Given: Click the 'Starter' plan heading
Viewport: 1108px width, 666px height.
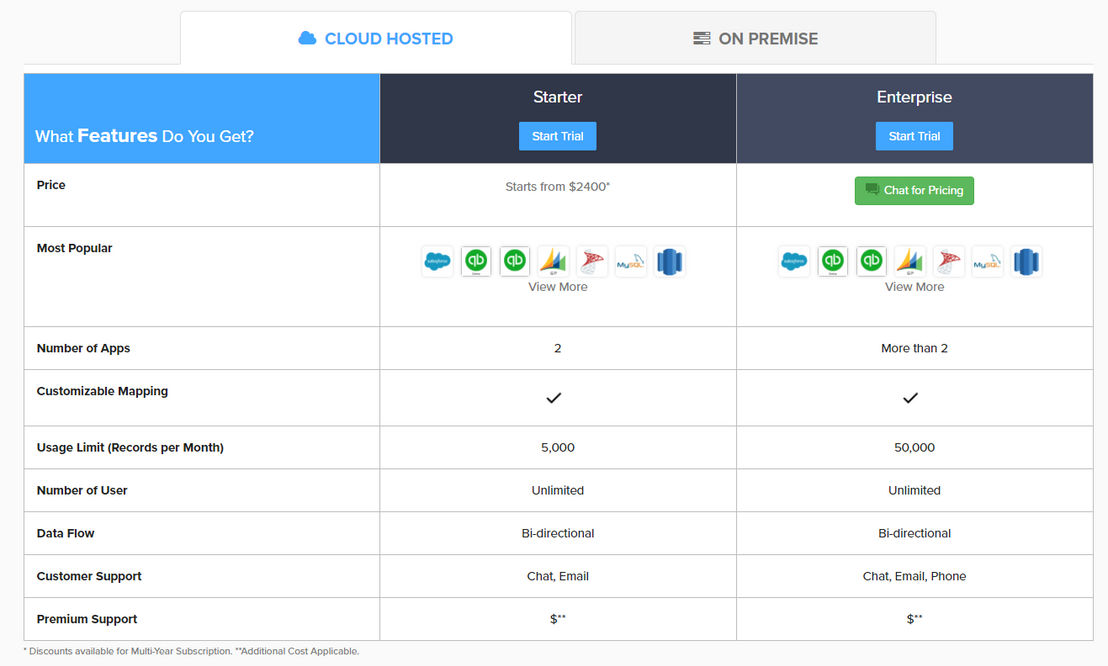Looking at the screenshot, I should [x=558, y=97].
